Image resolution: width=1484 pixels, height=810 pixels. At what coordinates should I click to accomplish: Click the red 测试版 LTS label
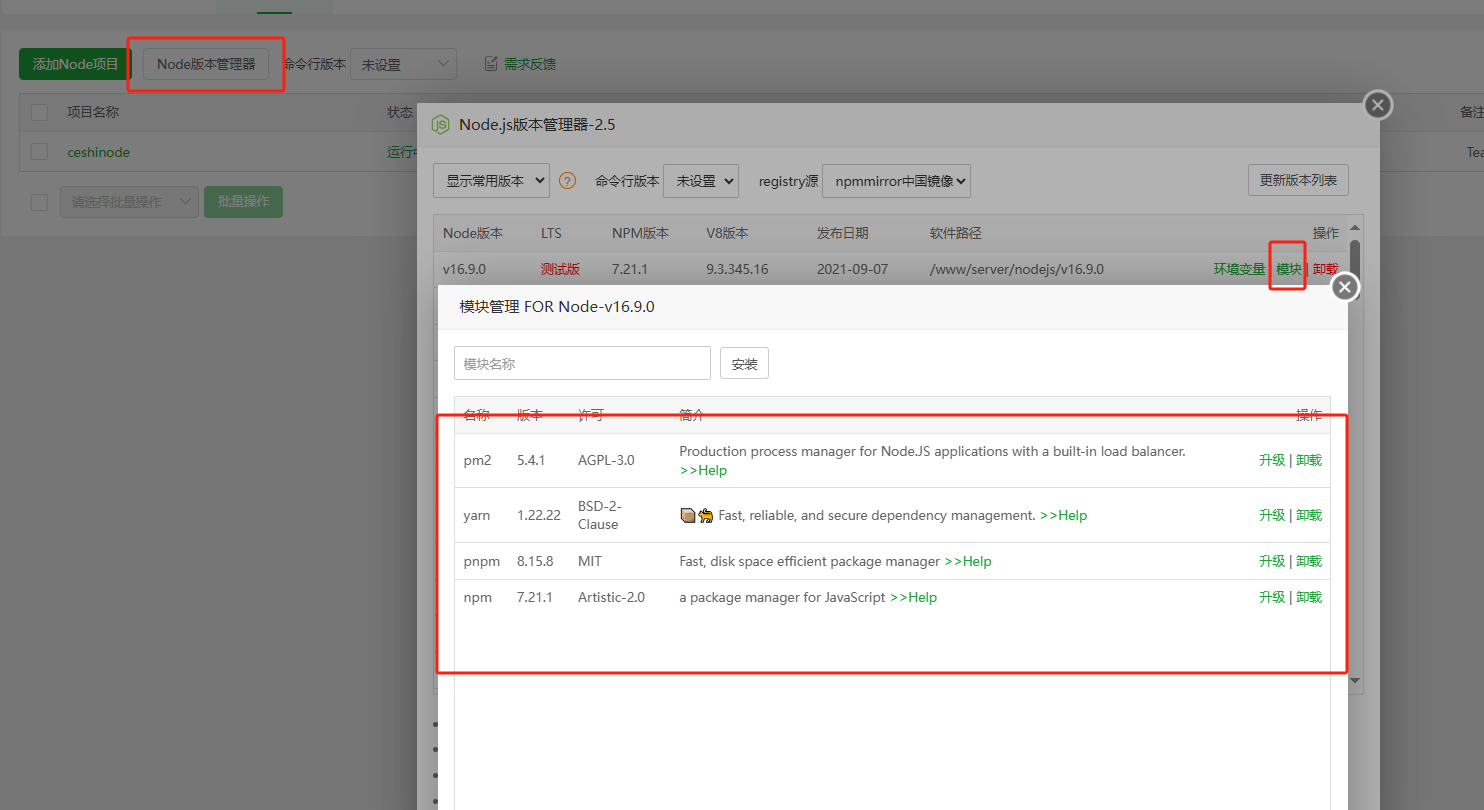pos(560,269)
